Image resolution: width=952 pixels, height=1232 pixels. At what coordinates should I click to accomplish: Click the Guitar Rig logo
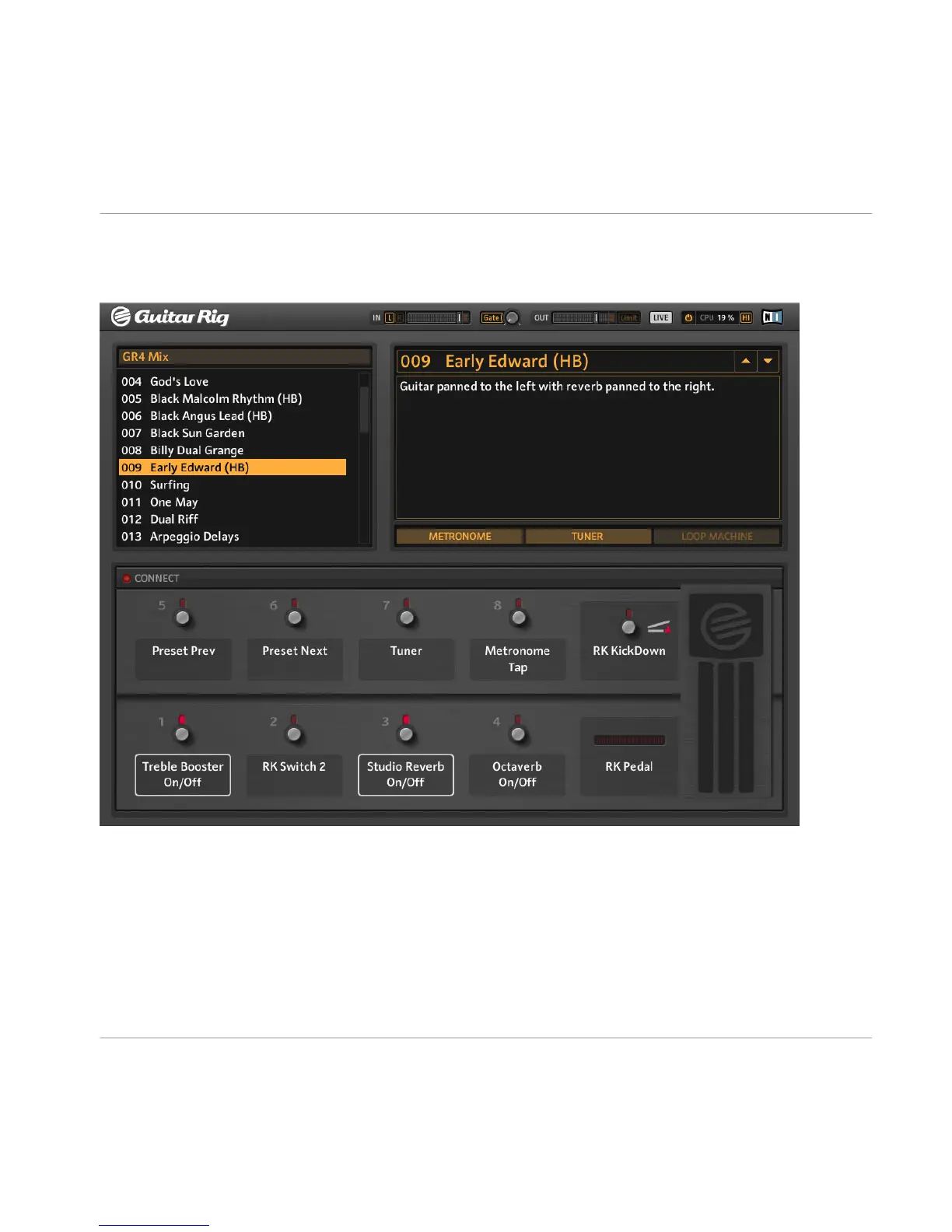(170, 317)
